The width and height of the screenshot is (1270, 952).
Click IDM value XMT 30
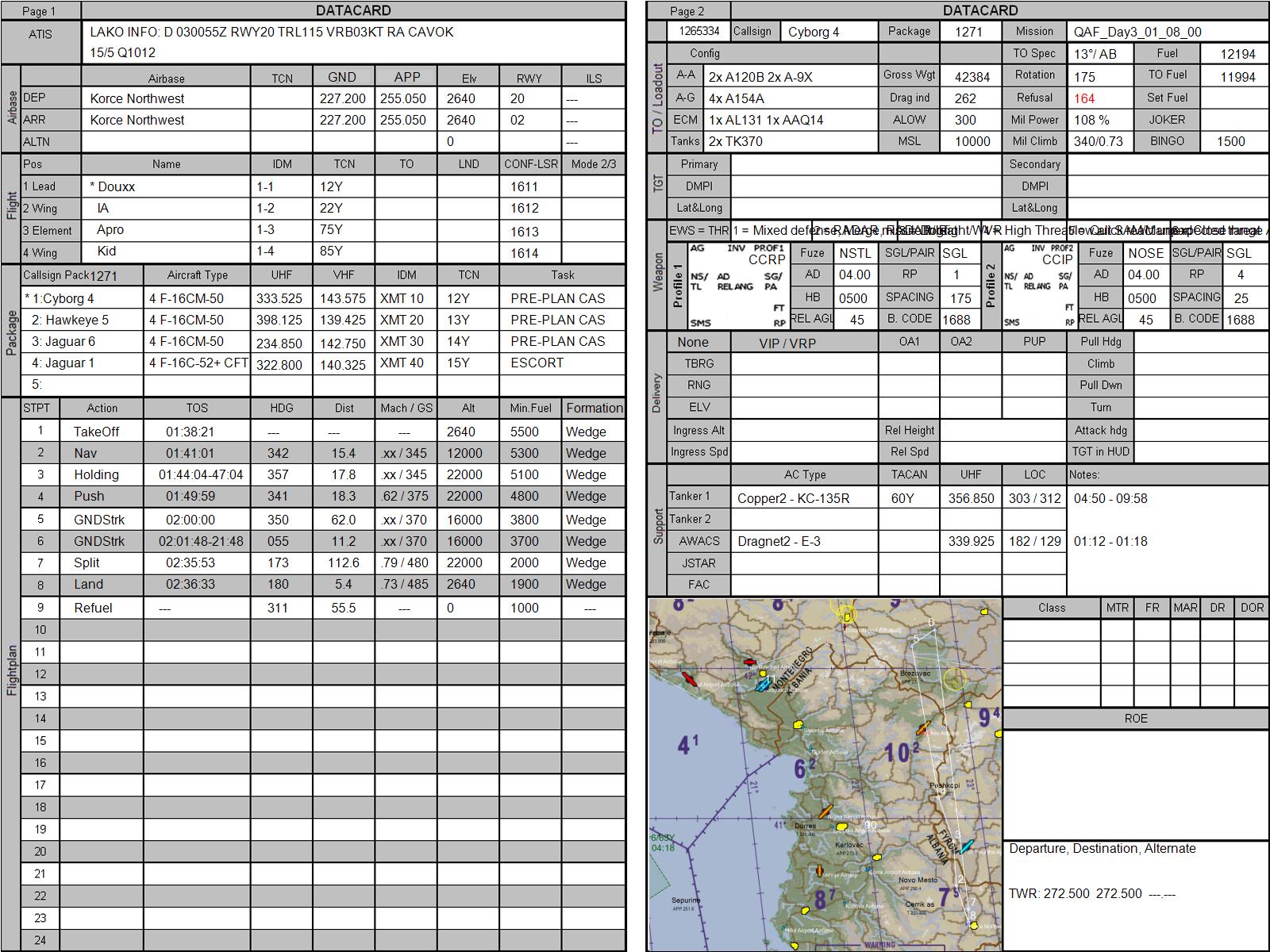coord(402,342)
